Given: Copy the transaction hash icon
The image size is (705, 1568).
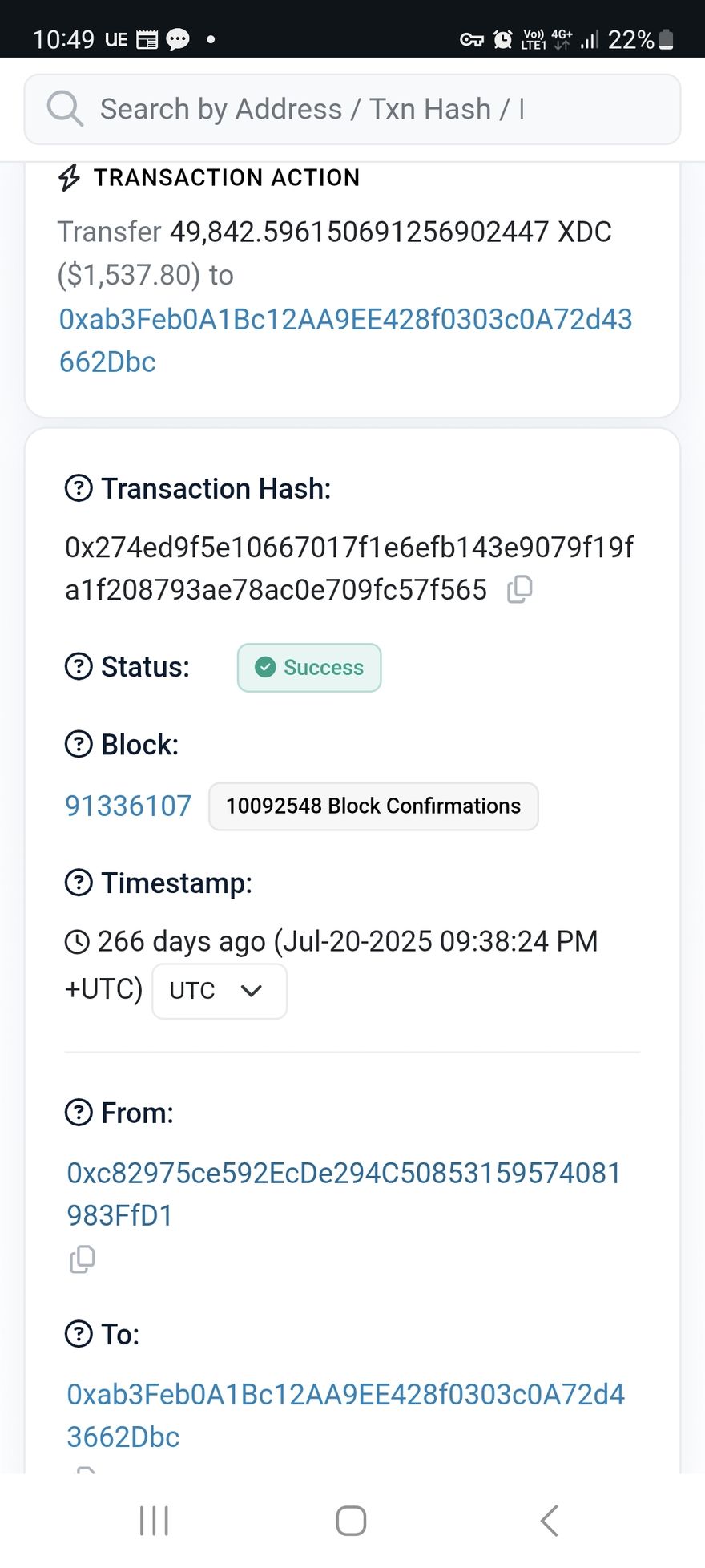Looking at the screenshot, I should pos(519,589).
